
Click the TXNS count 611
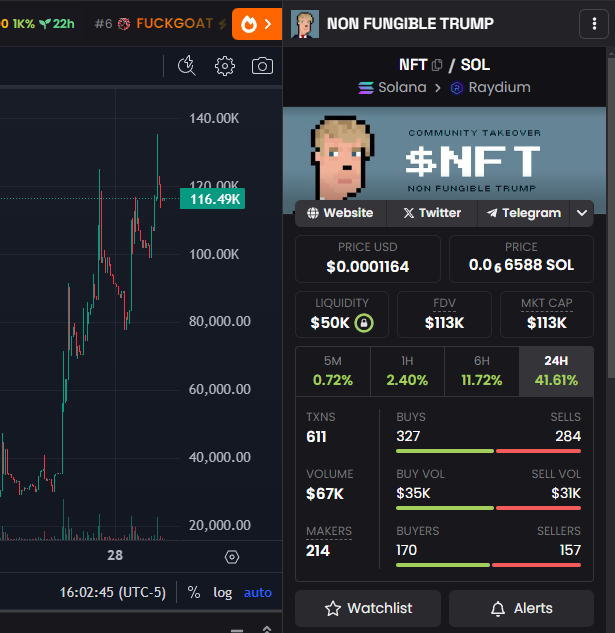(x=316, y=437)
